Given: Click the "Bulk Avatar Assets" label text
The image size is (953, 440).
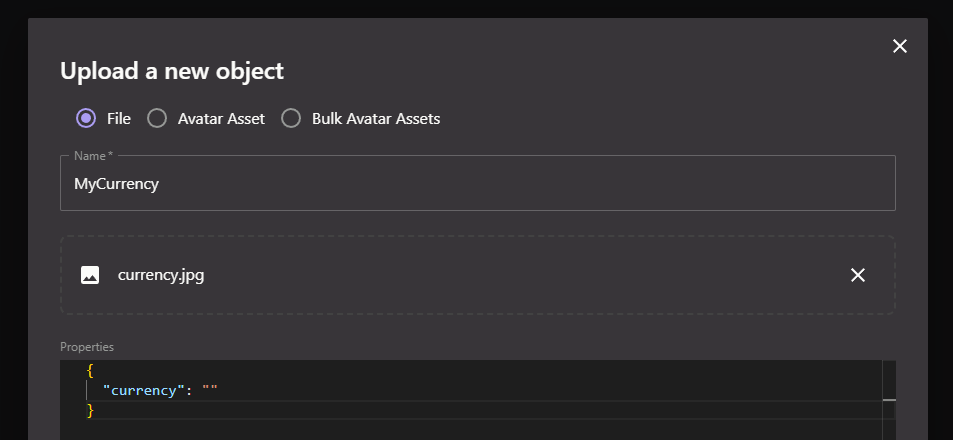Looking at the screenshot, I should 376,118.
